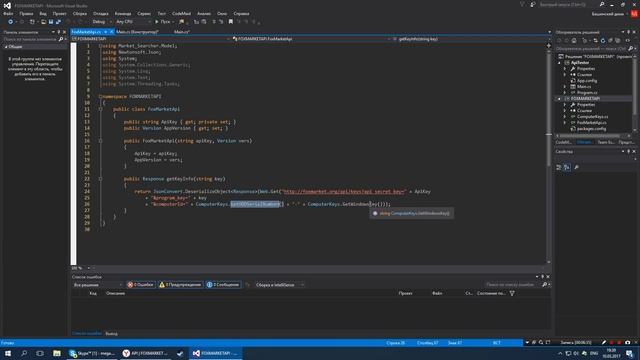Image resolution: width=640 pixels, height=360 pixels.
Task: Click the editor vertical scrollbar
Action: point(549,155)
